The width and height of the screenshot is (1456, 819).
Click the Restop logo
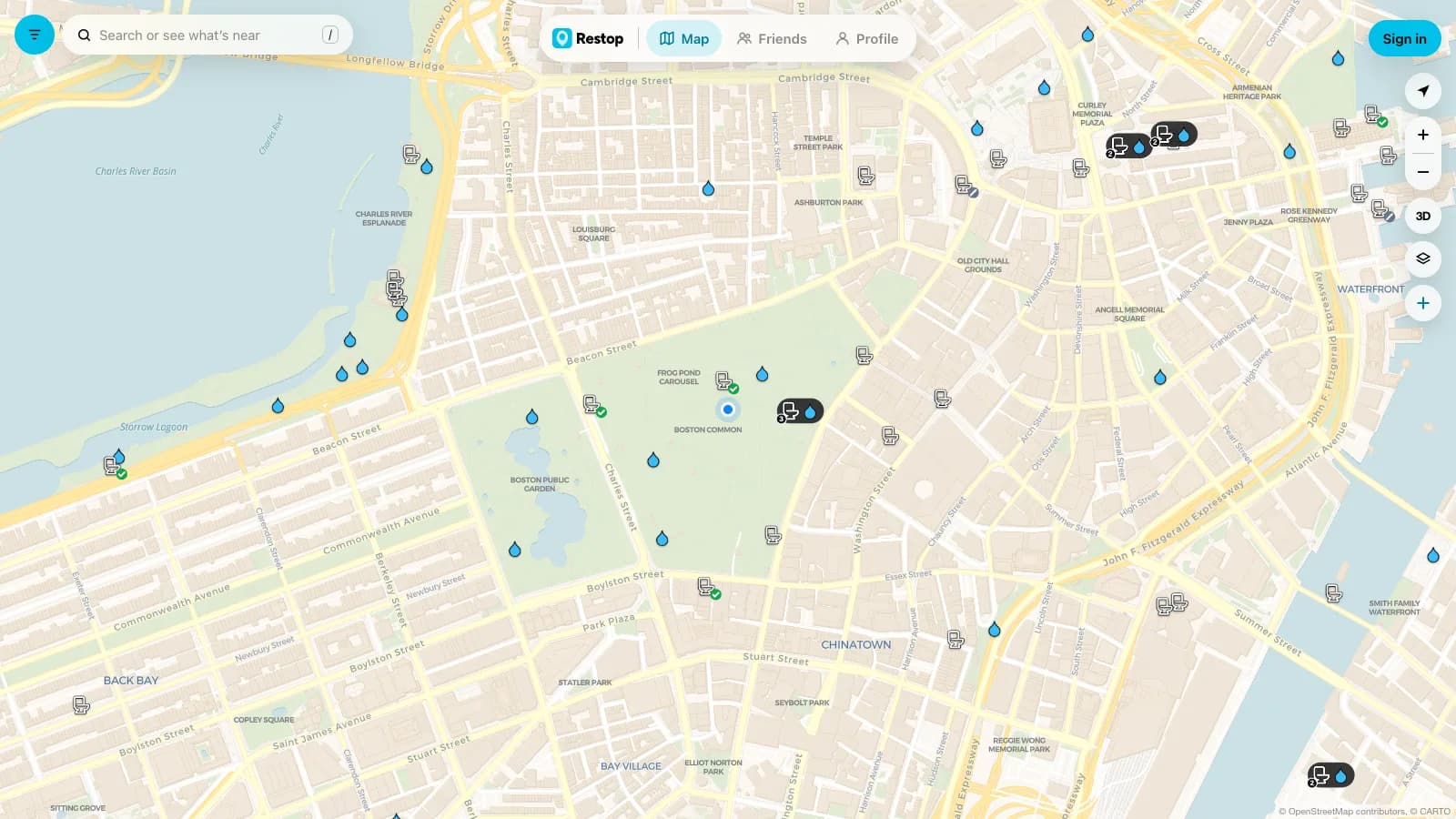point(588,38)
